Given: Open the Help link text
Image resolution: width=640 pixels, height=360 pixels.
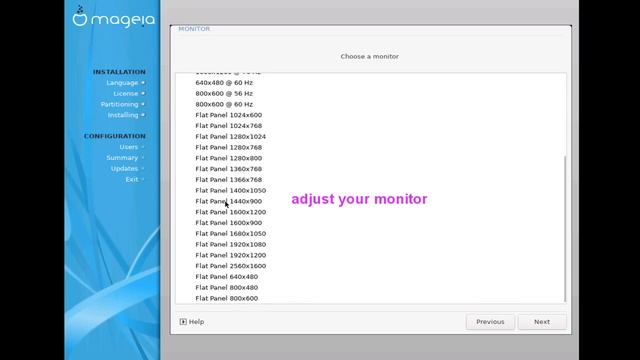Looking at the screenshot, I should 196,322.
